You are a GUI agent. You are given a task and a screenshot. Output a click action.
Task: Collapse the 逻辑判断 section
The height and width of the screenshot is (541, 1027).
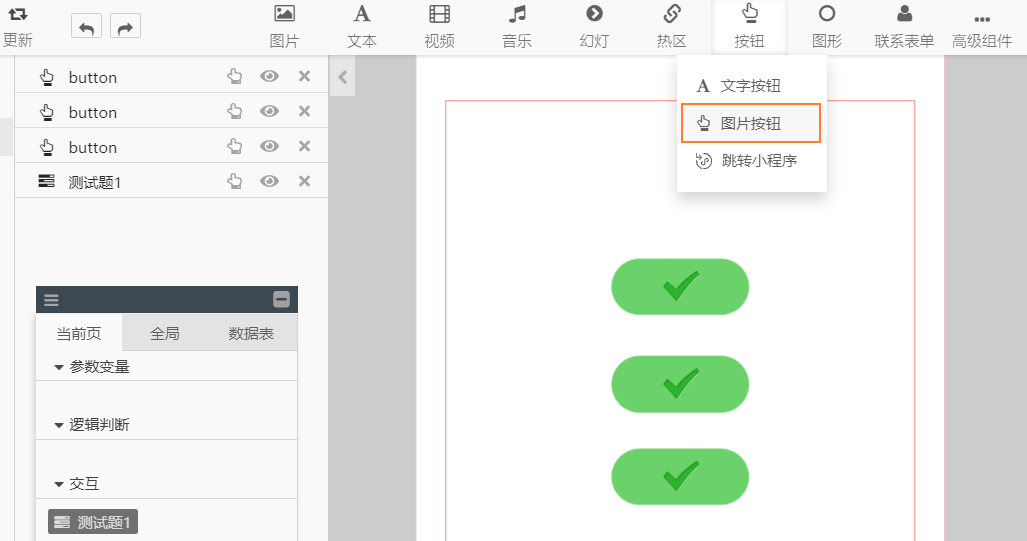pyautogui.click(x=59, y=425)
